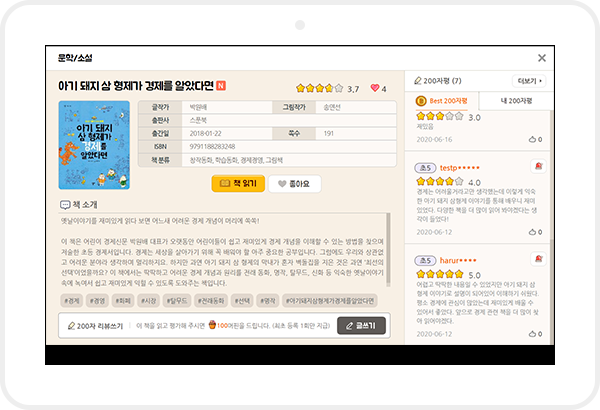Click the acorn reward icon
The height and width of the screenshot is (410, 600).
tap(212, 325)
